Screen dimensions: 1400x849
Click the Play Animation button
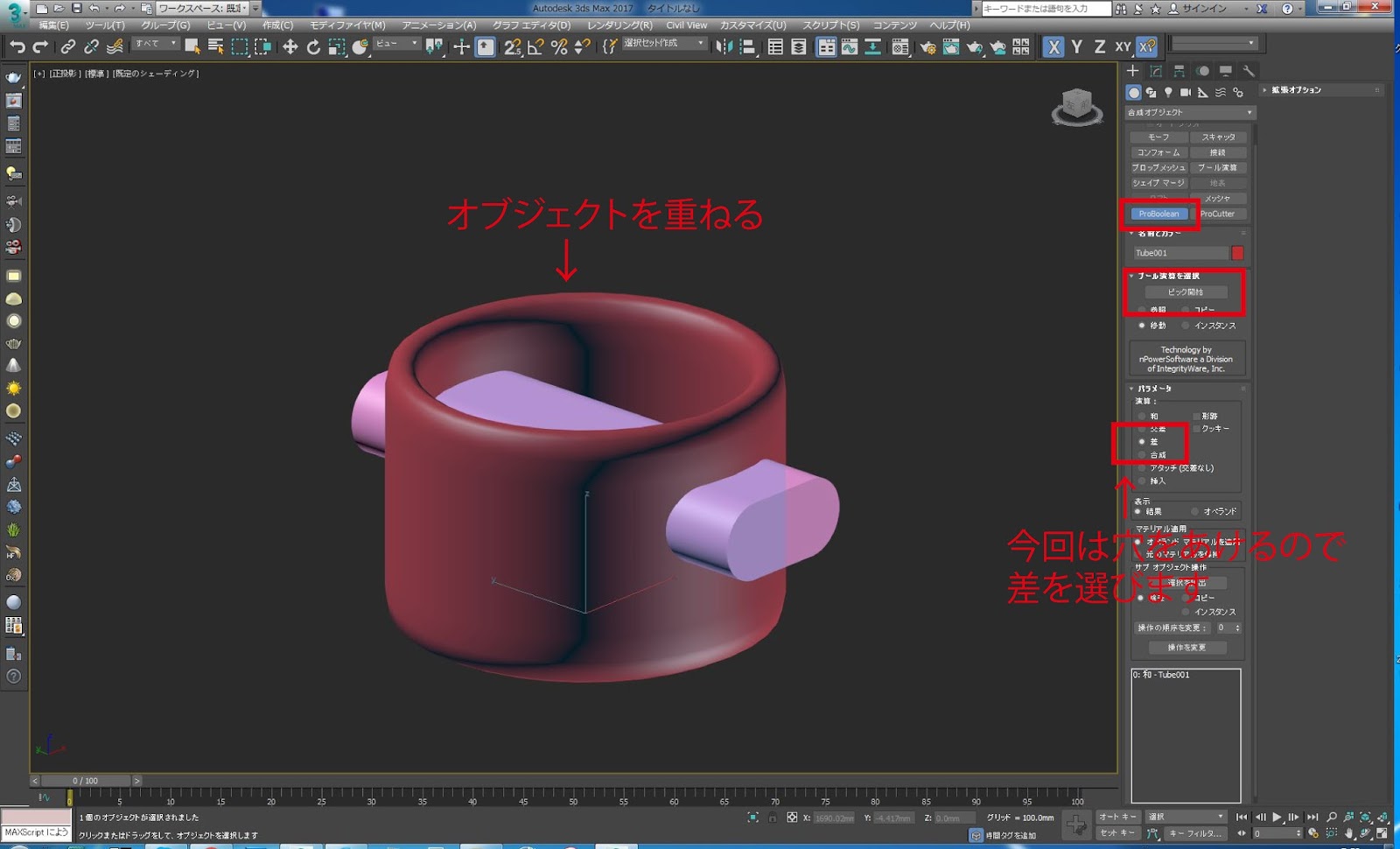[x=1277, y=817]
